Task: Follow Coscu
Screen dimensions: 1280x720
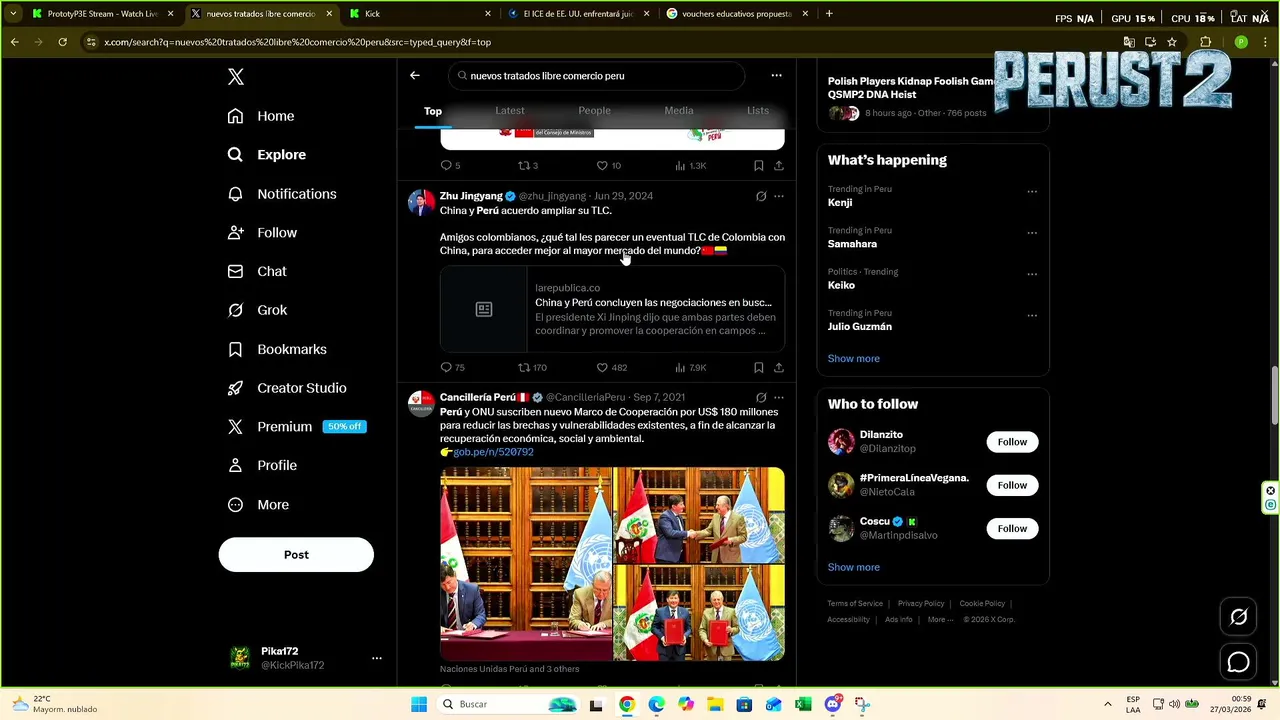Action: coord(1012,529)
